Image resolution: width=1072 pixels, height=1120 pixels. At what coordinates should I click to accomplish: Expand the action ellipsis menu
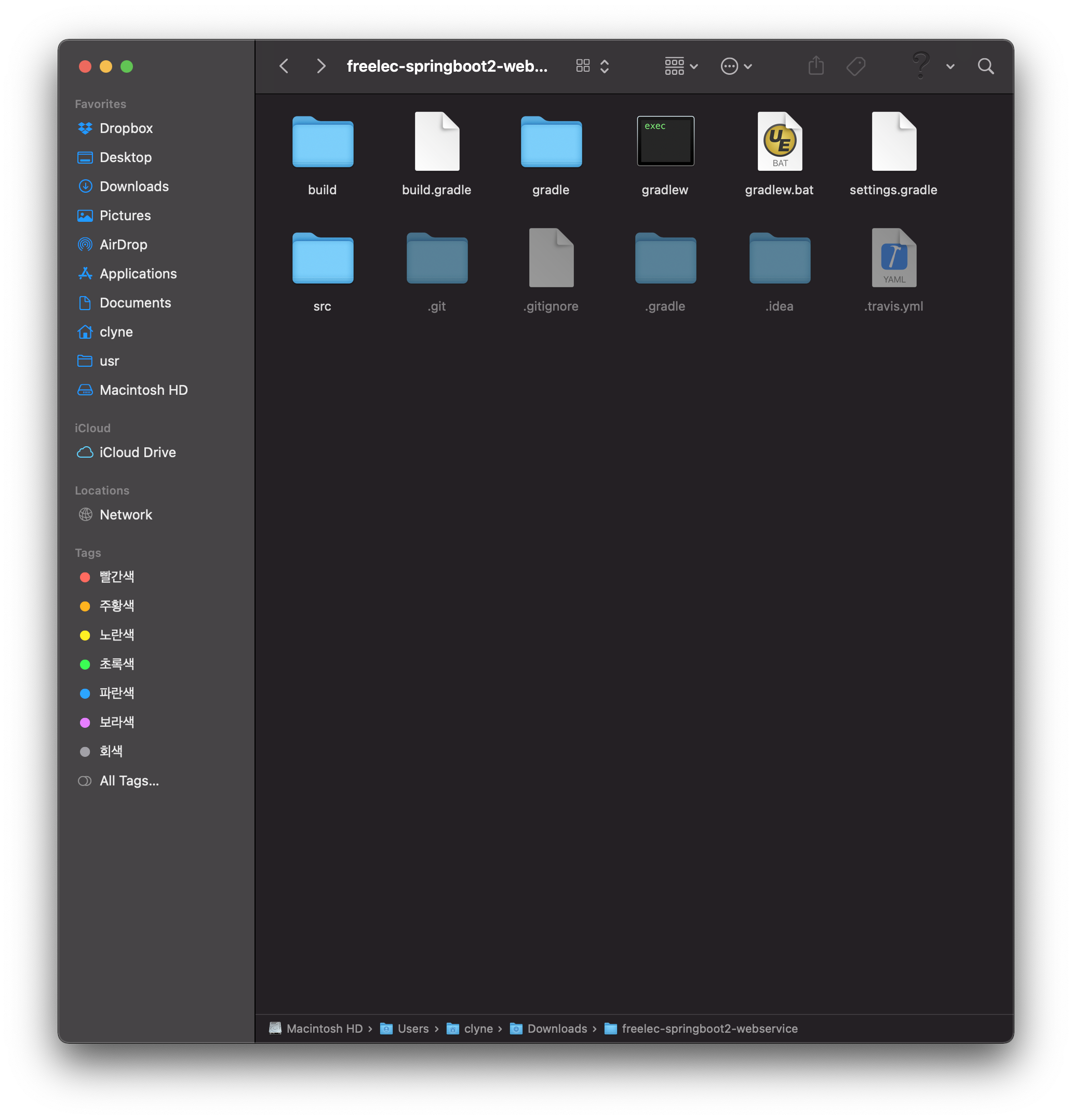[736, 66]
